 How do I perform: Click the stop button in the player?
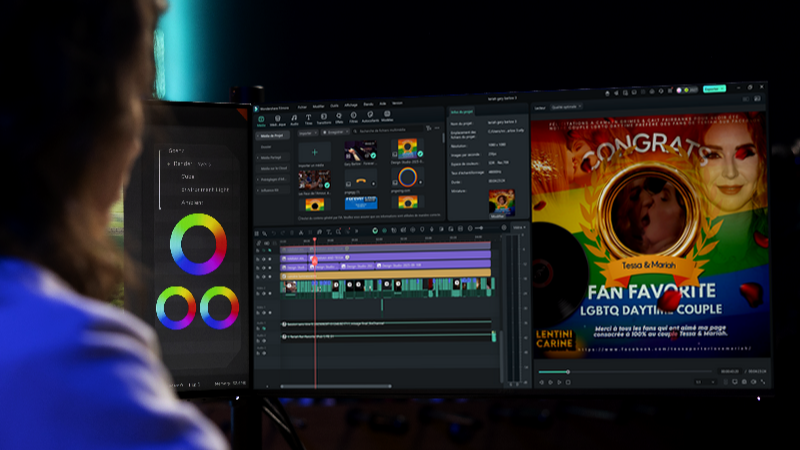[568, 382]
